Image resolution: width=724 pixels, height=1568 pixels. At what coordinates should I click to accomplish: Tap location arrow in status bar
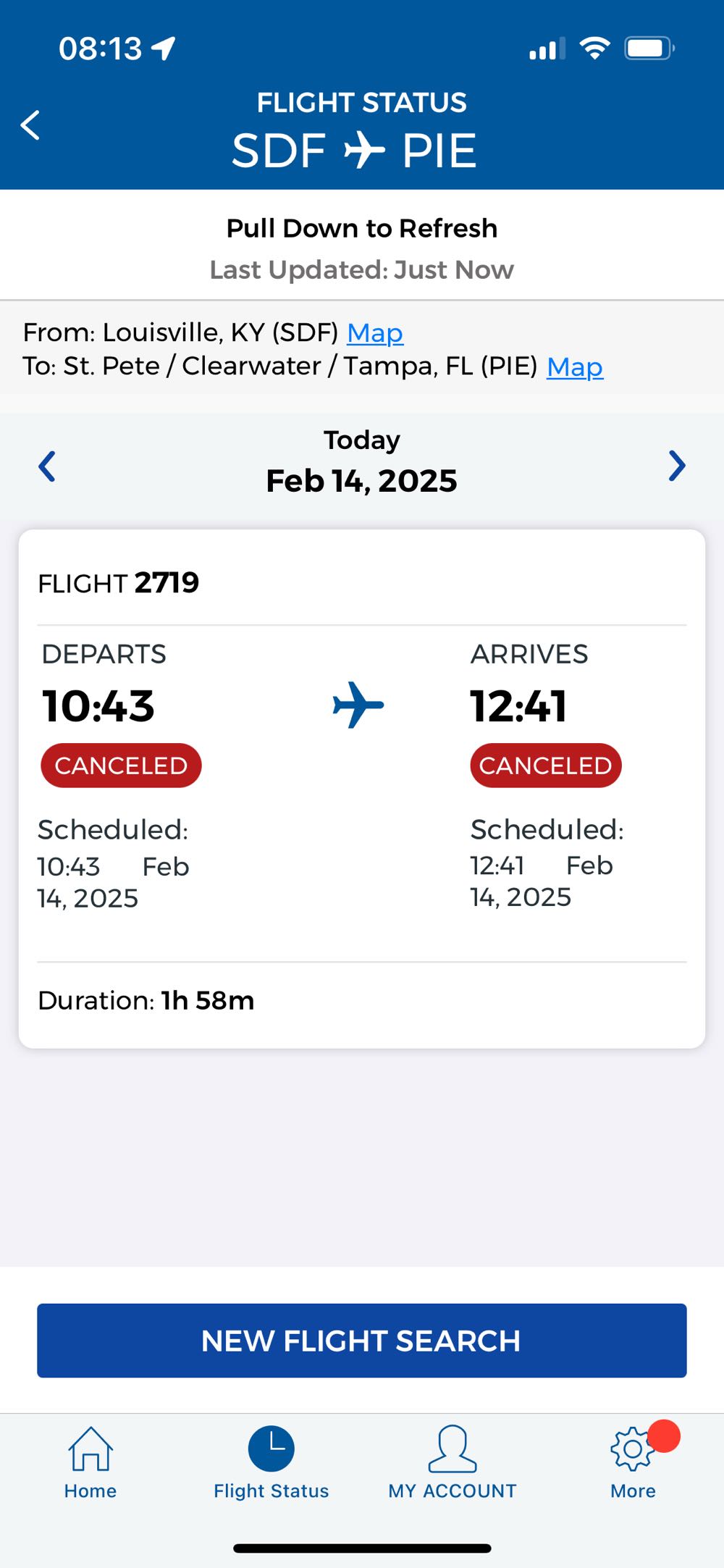point(164,49)
